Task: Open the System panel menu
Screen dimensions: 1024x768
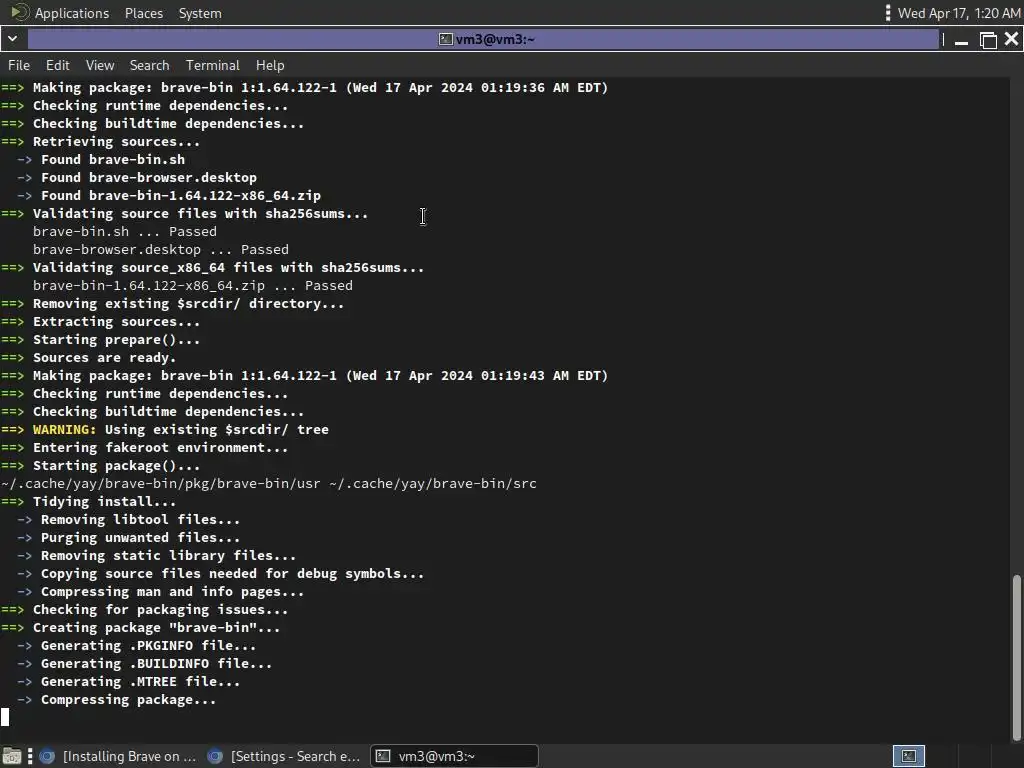Action: (200, 13)
